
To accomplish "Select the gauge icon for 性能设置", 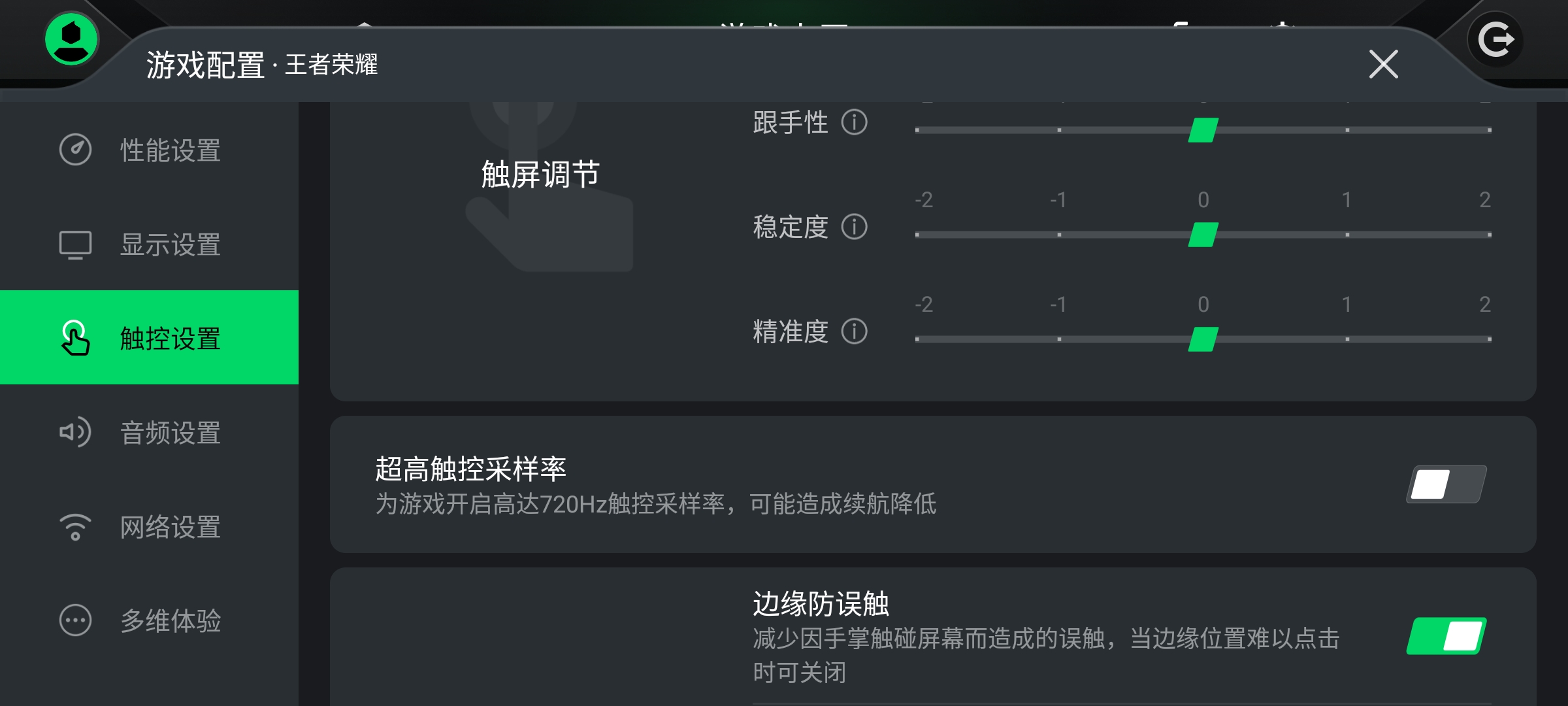I will coord(75,150).
